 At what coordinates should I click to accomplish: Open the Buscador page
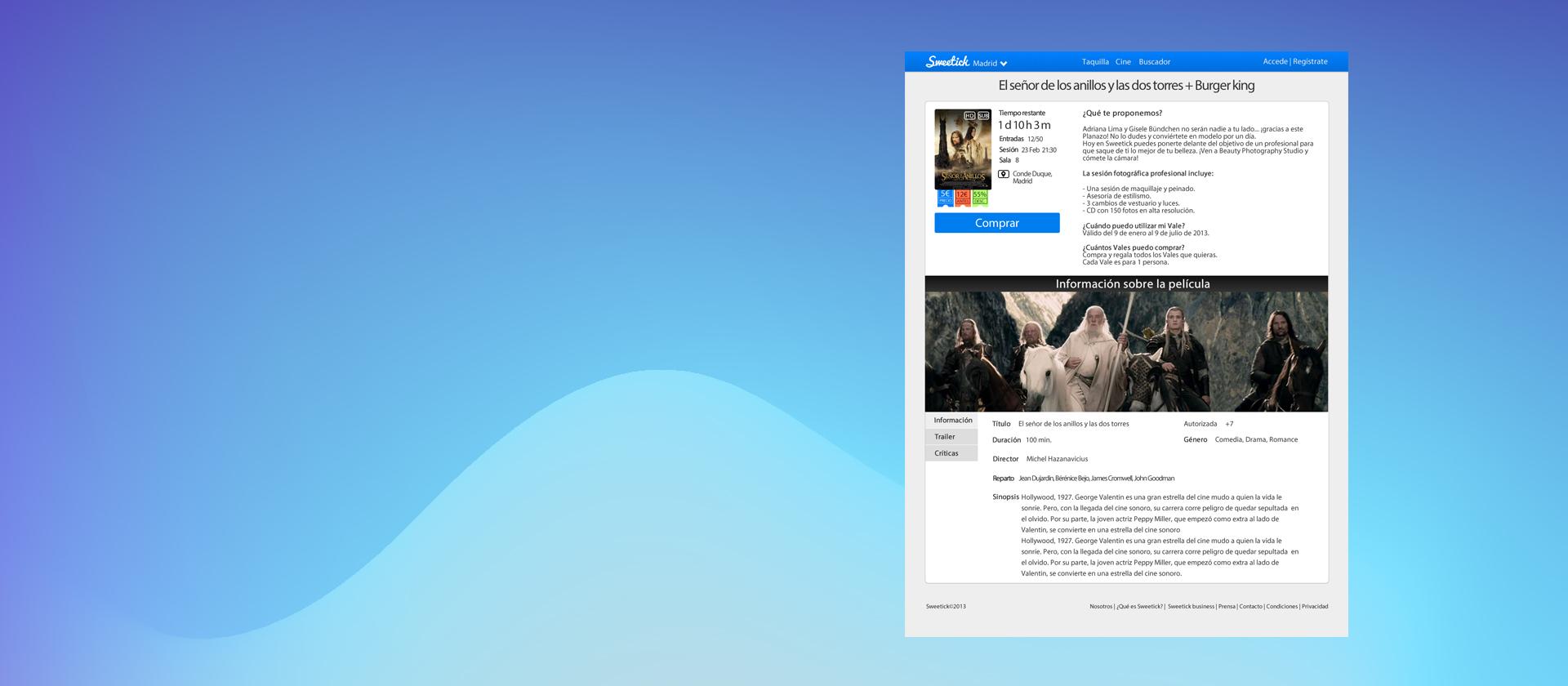click(1154, 62)
